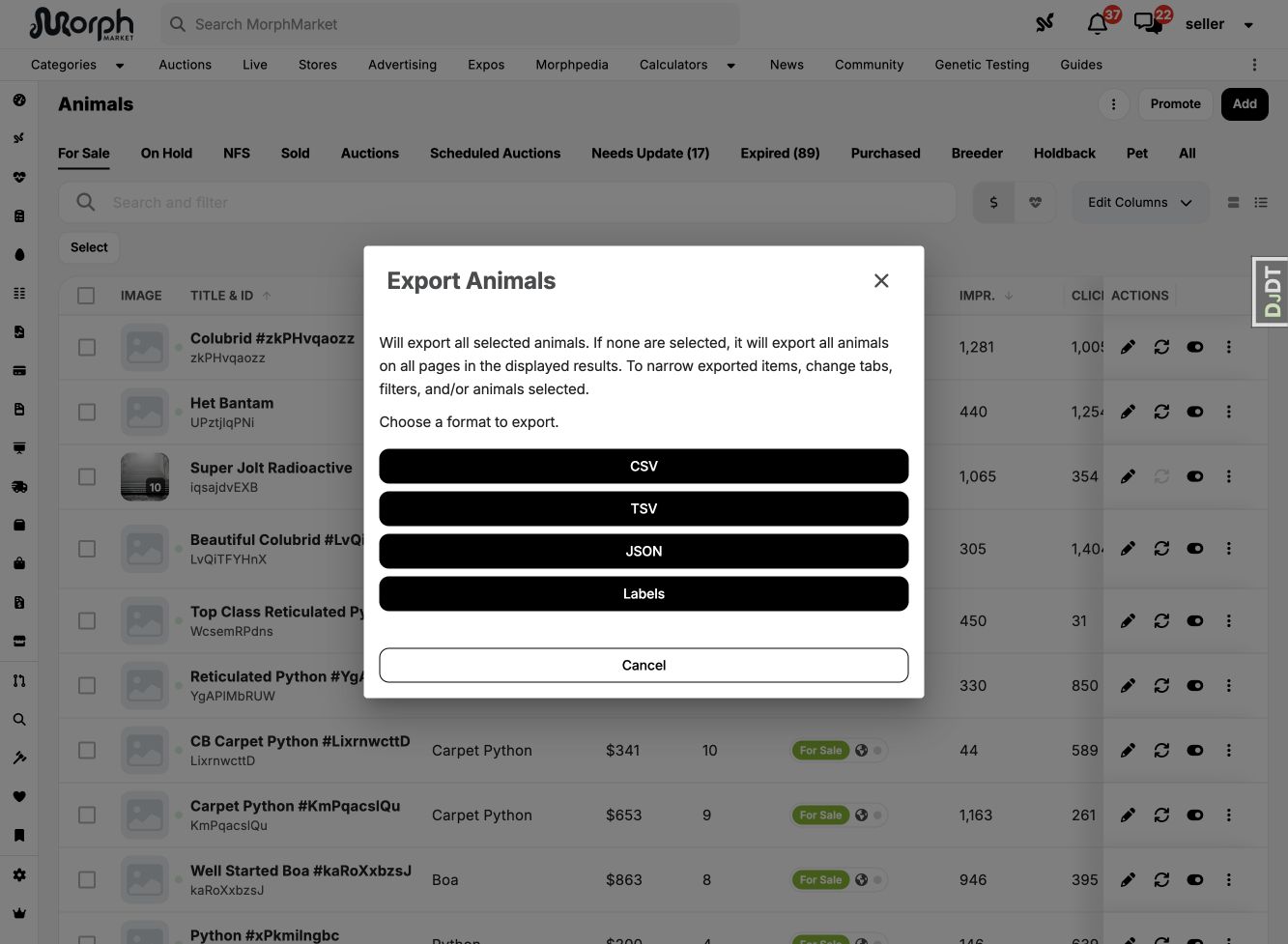Click the bookmark icon in sidebar
The height and width of the screenshot is (944, 1288).
point(19,836)
